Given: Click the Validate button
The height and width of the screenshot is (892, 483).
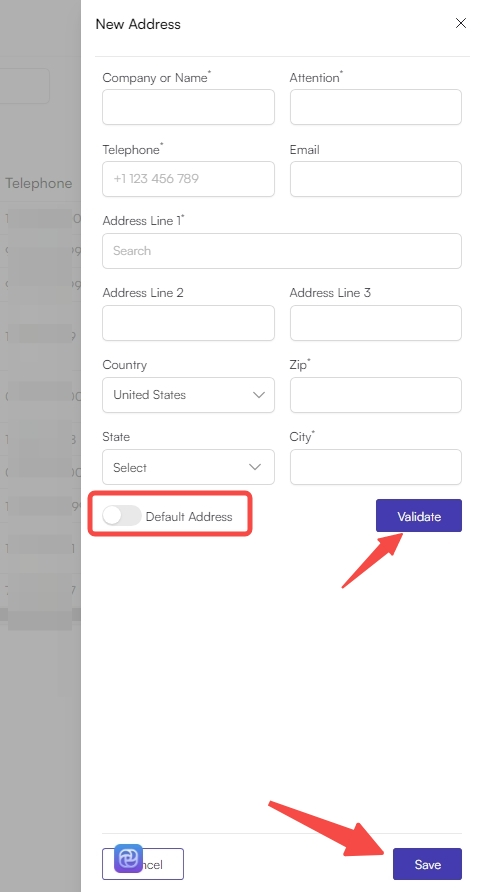Looking at the screenshot, I should [419, 516].
